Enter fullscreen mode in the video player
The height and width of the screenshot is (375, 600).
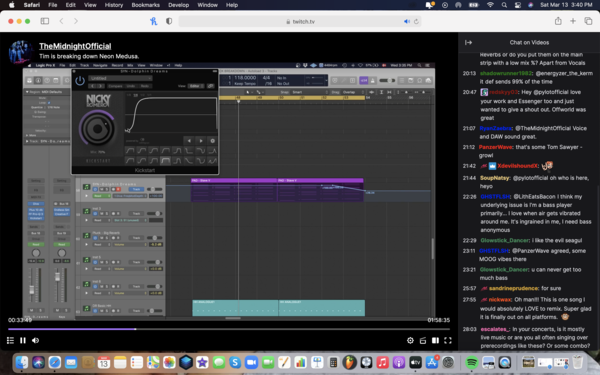pyautogui.click(x=448, y=340)
